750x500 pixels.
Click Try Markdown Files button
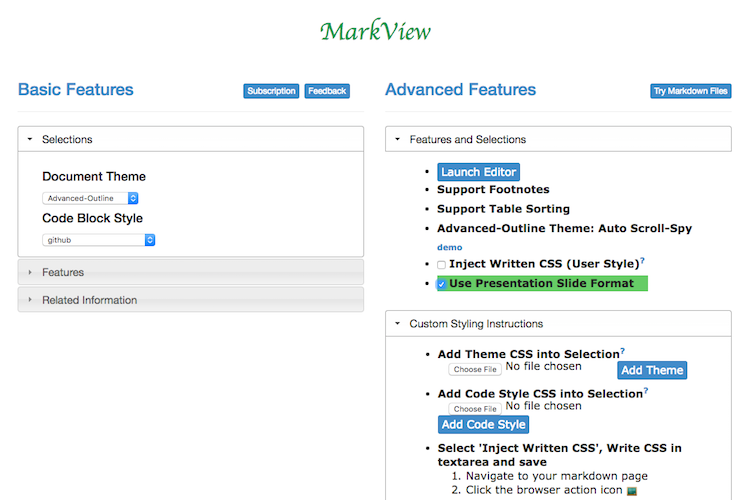[x=691, y=91]
